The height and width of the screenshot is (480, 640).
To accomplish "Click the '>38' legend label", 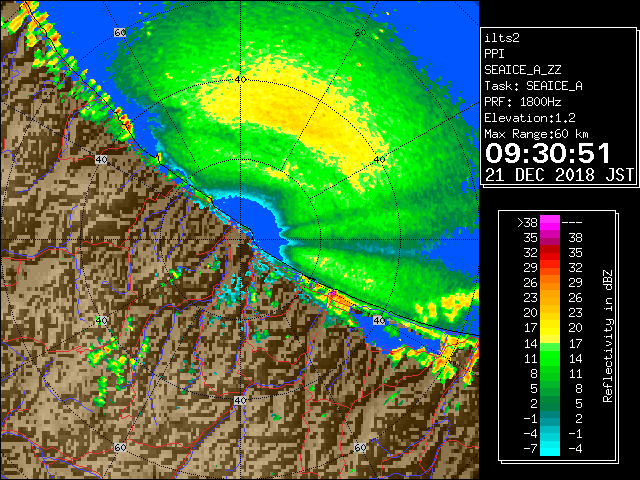I will pyautogui.click(x=528, y=223).
